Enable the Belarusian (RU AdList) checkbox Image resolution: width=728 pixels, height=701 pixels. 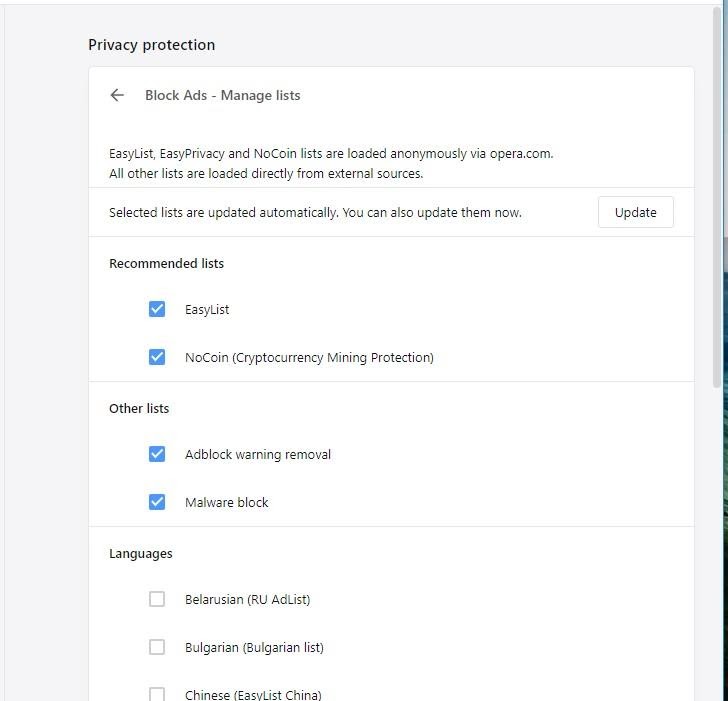coord(157,599)
